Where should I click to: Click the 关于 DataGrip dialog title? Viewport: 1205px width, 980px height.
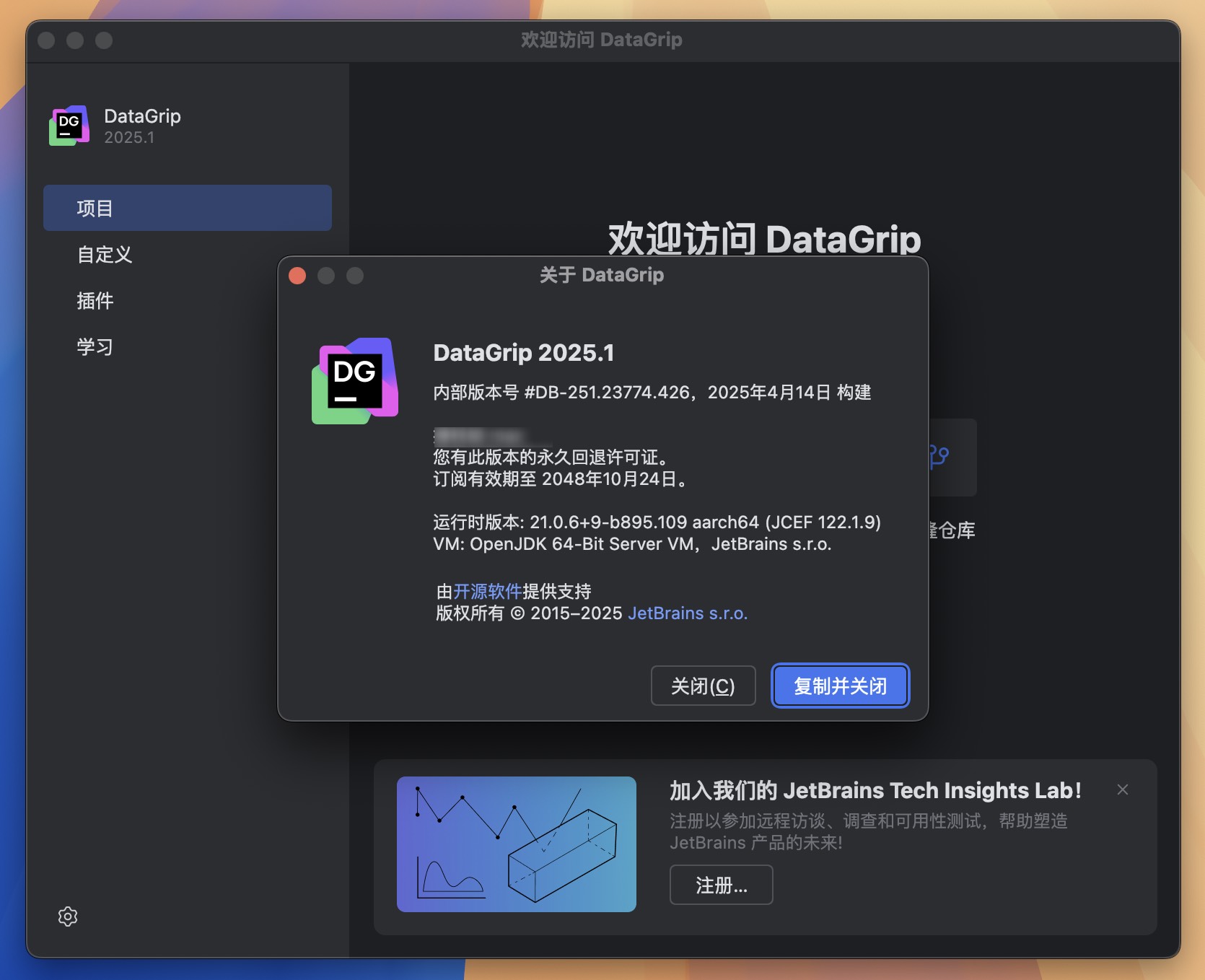pos(602,275)
